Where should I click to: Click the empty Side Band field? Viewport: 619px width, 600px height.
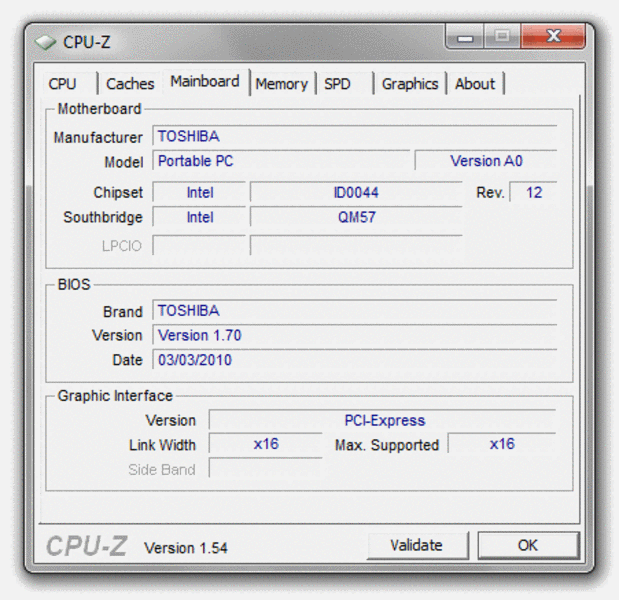coord(266,469)
